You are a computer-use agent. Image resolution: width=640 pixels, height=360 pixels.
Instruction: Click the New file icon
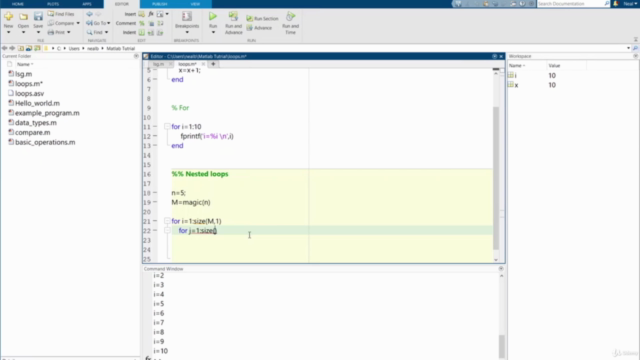pos(9,17)
